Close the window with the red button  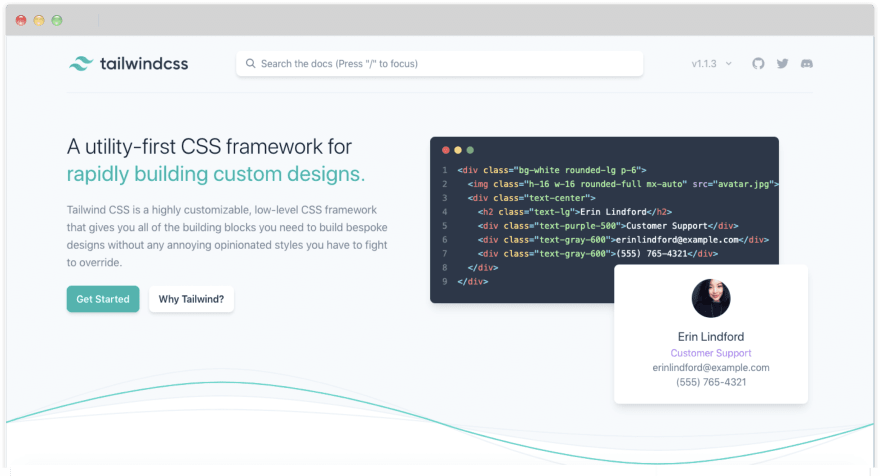click(x=21, y=20)
